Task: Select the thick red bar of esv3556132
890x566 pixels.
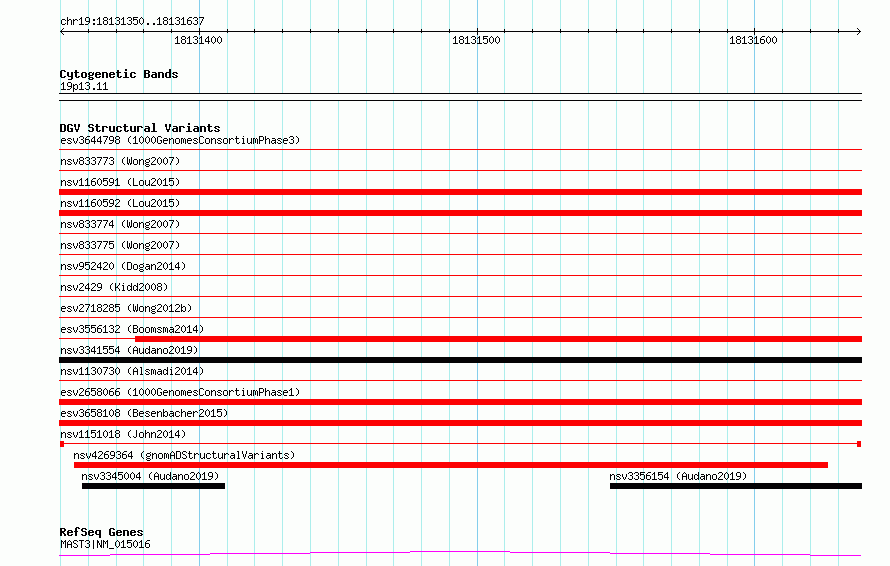Action: pos(498,339)
